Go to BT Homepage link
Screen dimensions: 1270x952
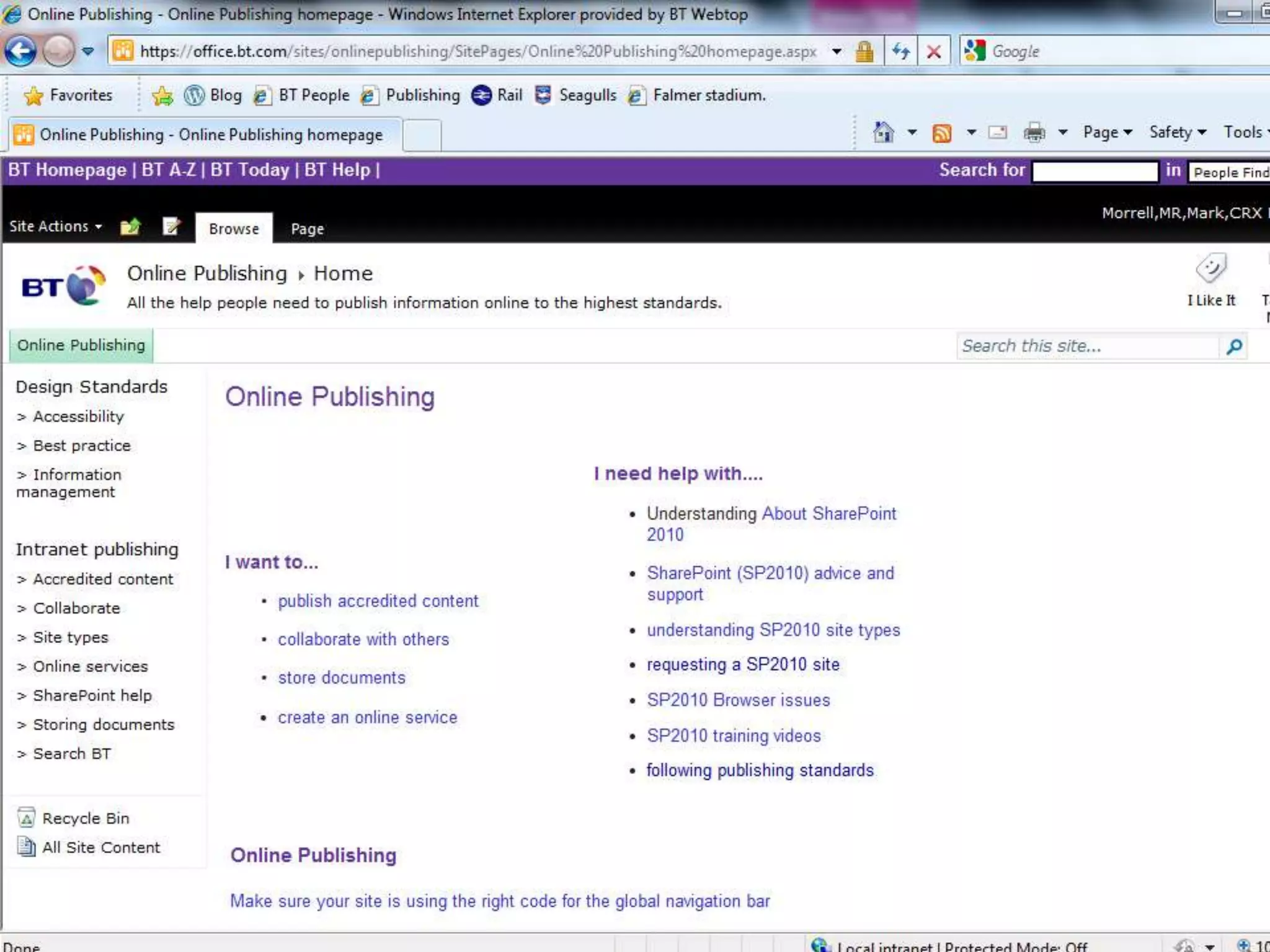click(67, 170)
